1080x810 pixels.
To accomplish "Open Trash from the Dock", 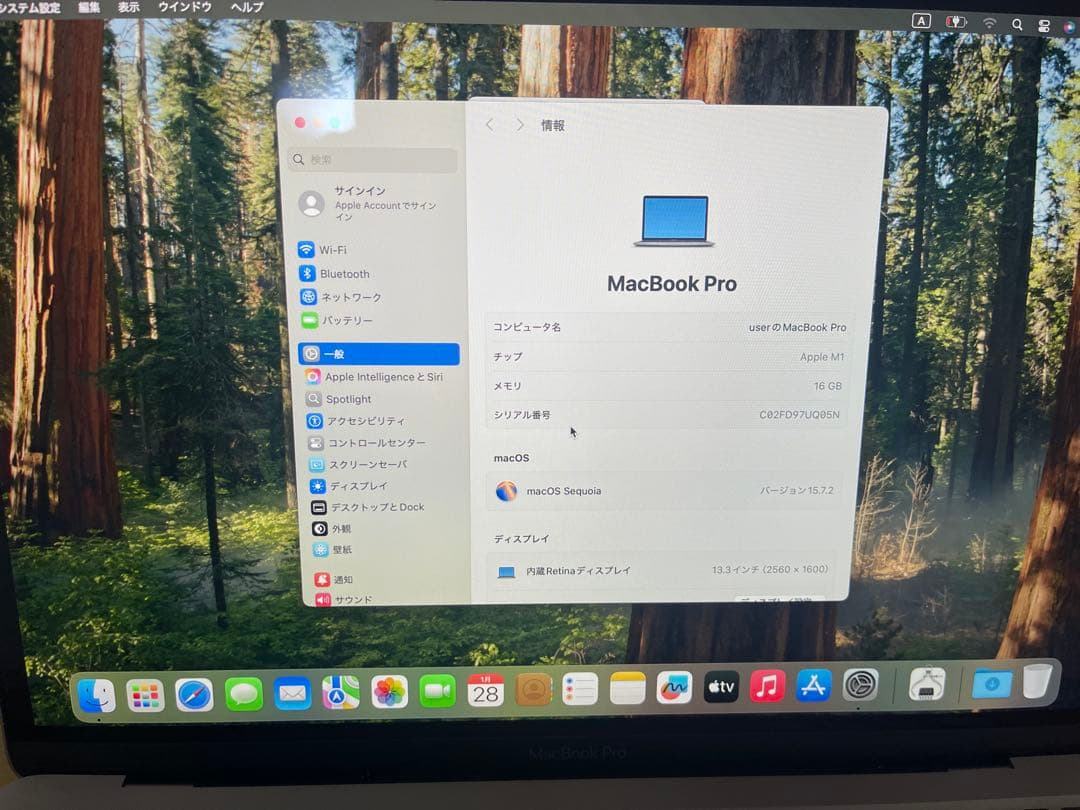I will (1037, 681).
